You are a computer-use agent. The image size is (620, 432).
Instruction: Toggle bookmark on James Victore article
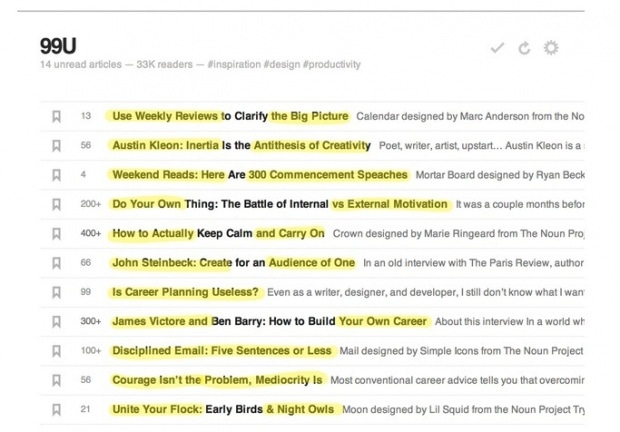click(56, 322)
